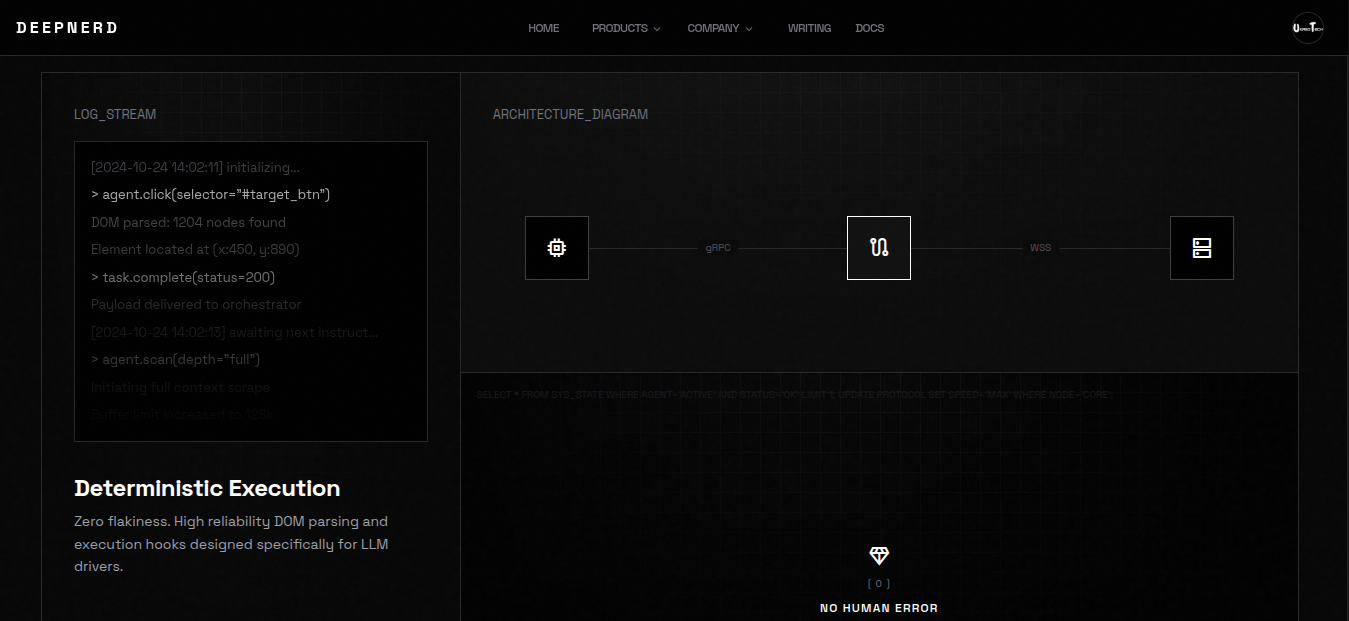Screen dimensions: 1349x621
Task: Click 'Payload delivered to orchestrator' line
Action: click(196, 304)
